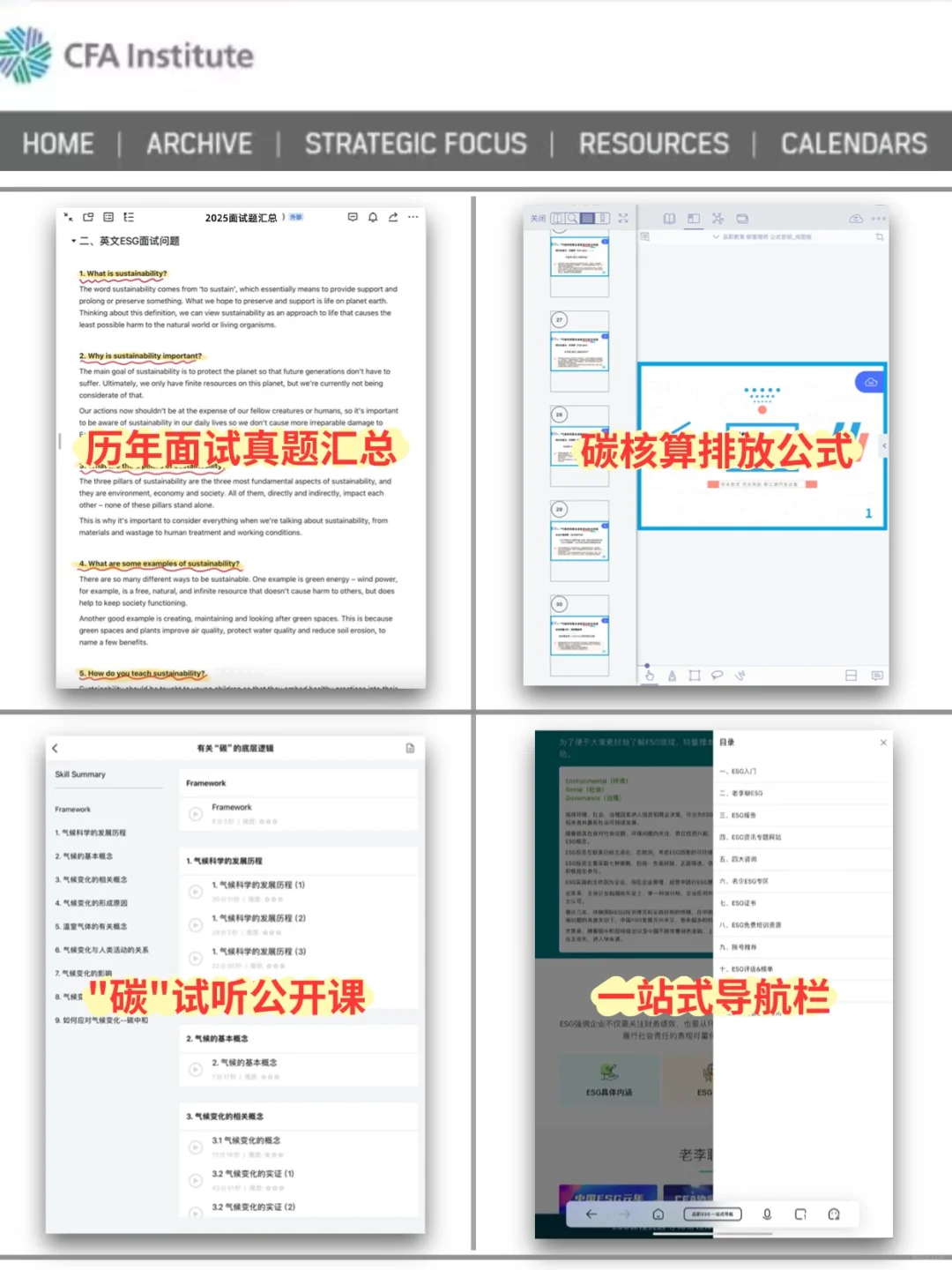
Task: Click the fullscreen expand icon in PDF viewer
Action: pyautogui.click(x=623, y=218)
